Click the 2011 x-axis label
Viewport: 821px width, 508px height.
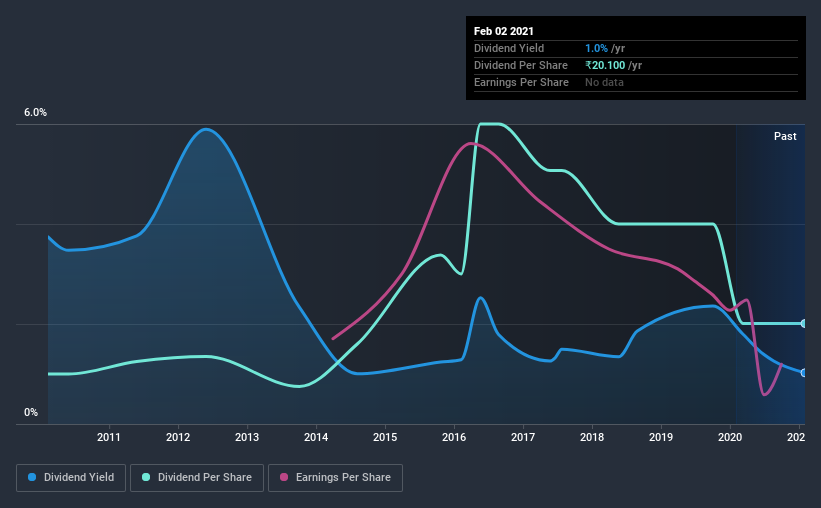point(109,437)
